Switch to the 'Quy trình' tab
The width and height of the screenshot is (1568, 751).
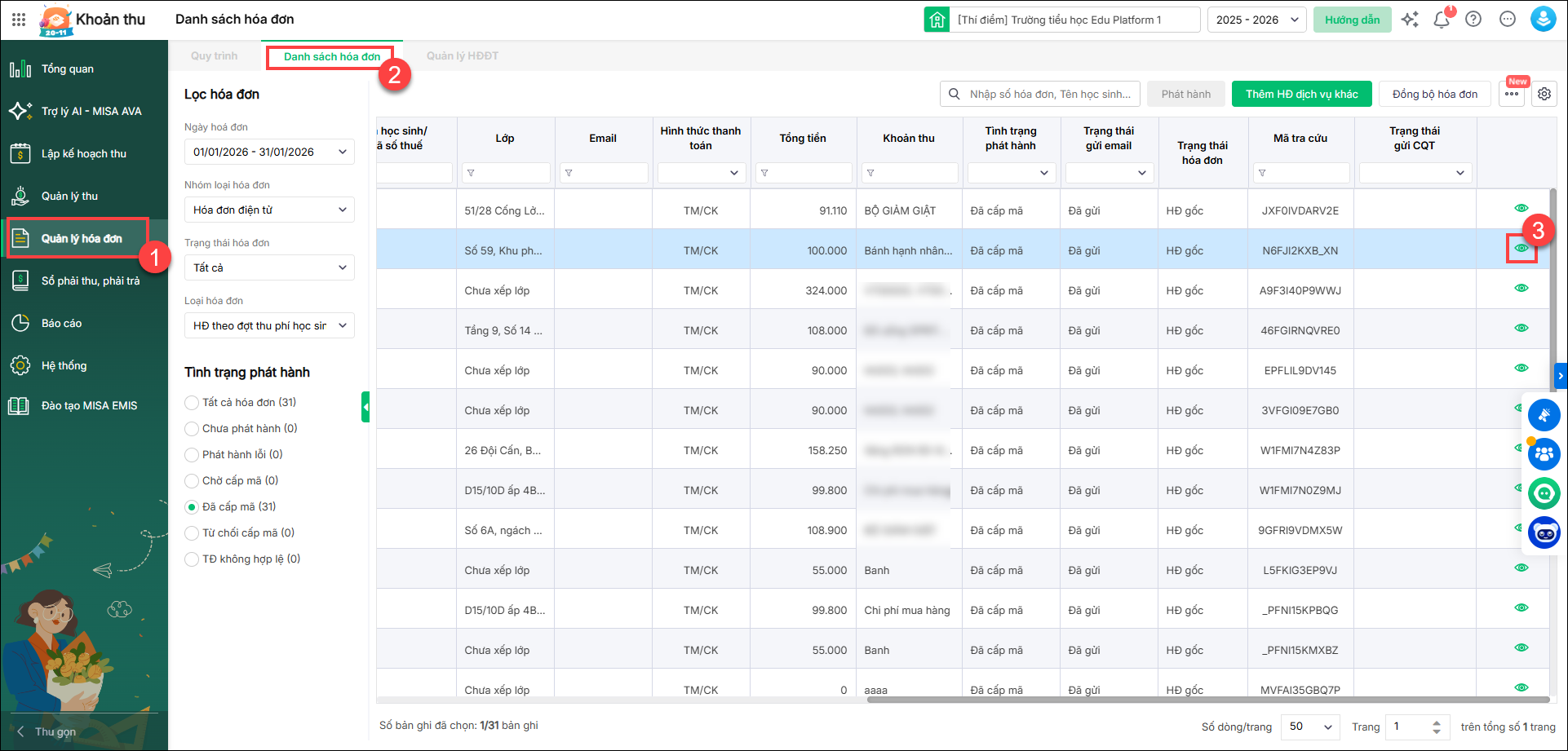[x=215, y=56]
